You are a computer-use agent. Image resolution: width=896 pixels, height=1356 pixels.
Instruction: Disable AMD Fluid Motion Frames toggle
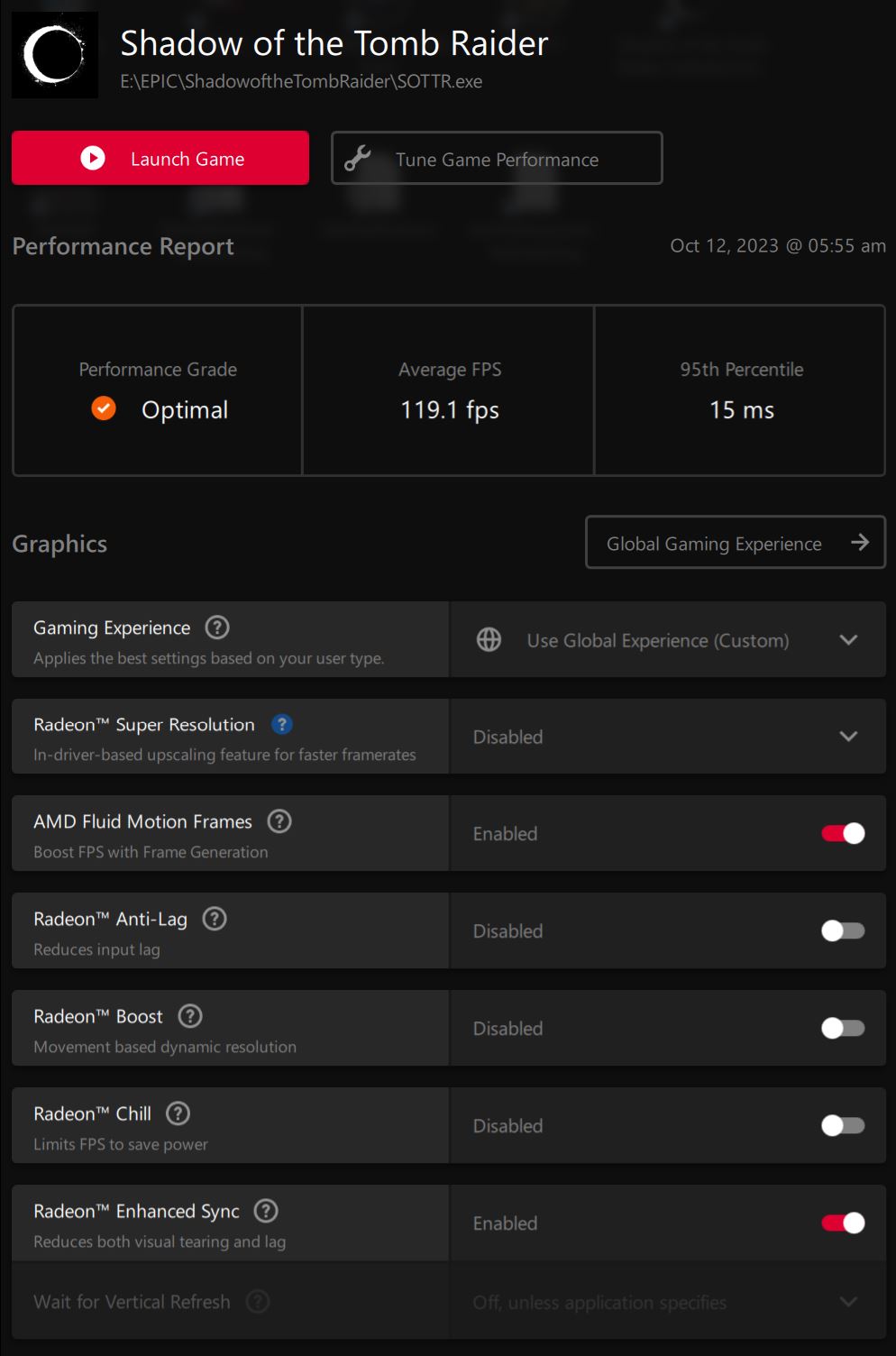pyautogui.click(x=843, y=834)
